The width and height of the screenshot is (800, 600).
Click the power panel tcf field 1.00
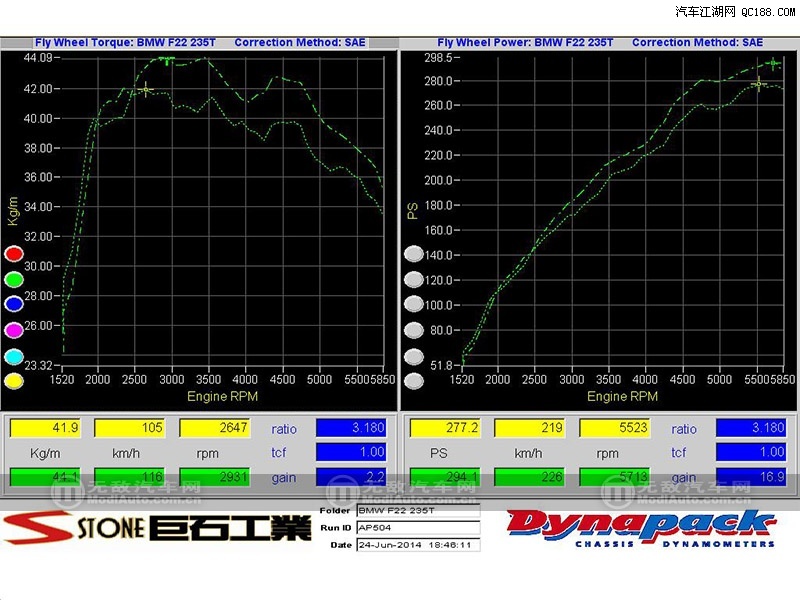(x=751, y=452)
